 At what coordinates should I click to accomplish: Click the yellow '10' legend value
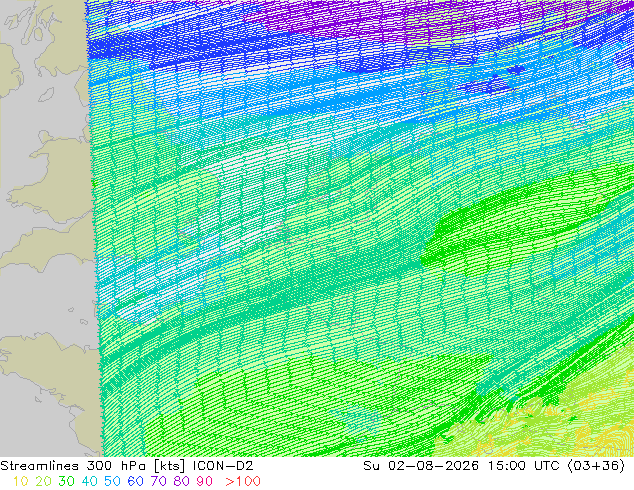tap(21, 481)
